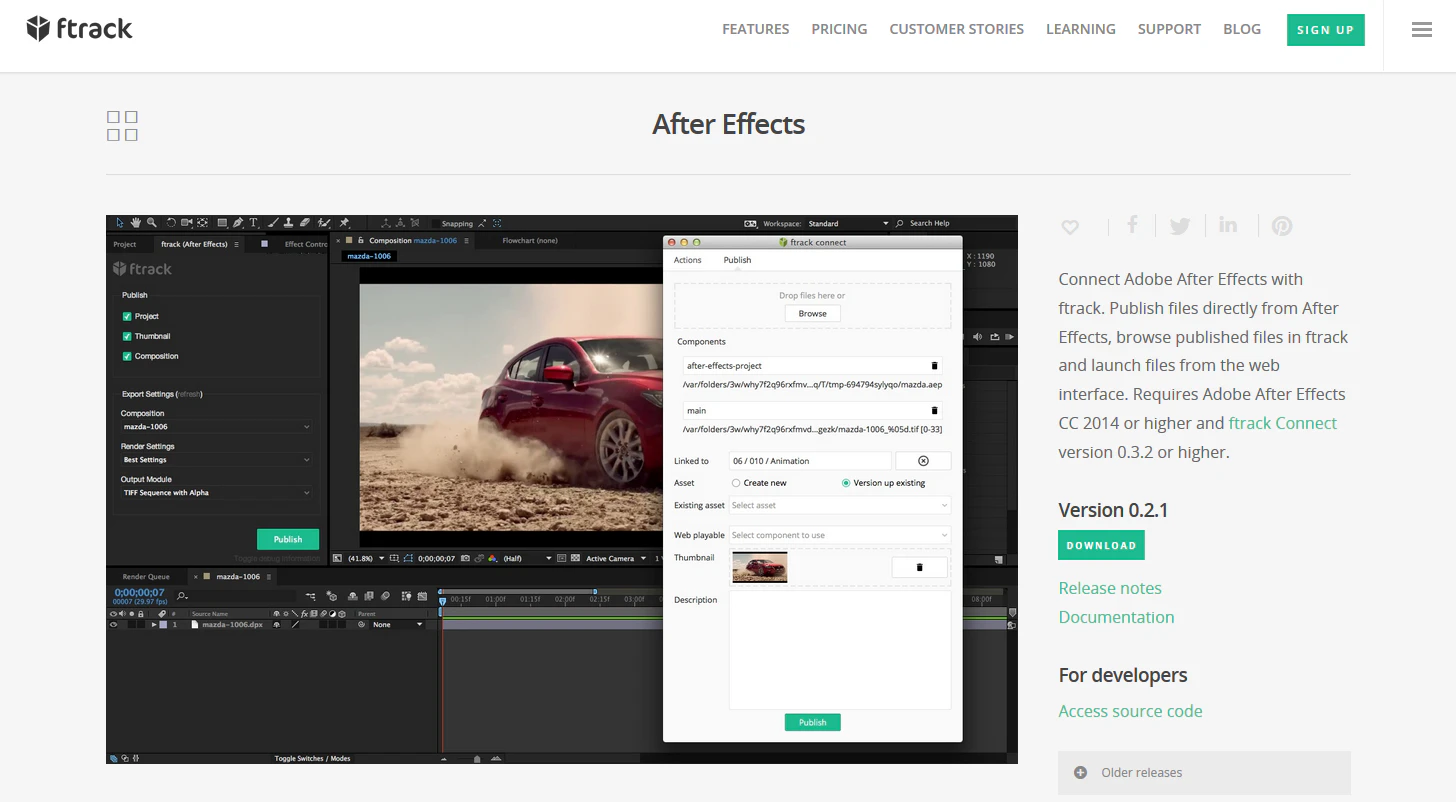
Task: Click the DOWNLOAD button under Version 0.2.1
Action: point(1101,545)
